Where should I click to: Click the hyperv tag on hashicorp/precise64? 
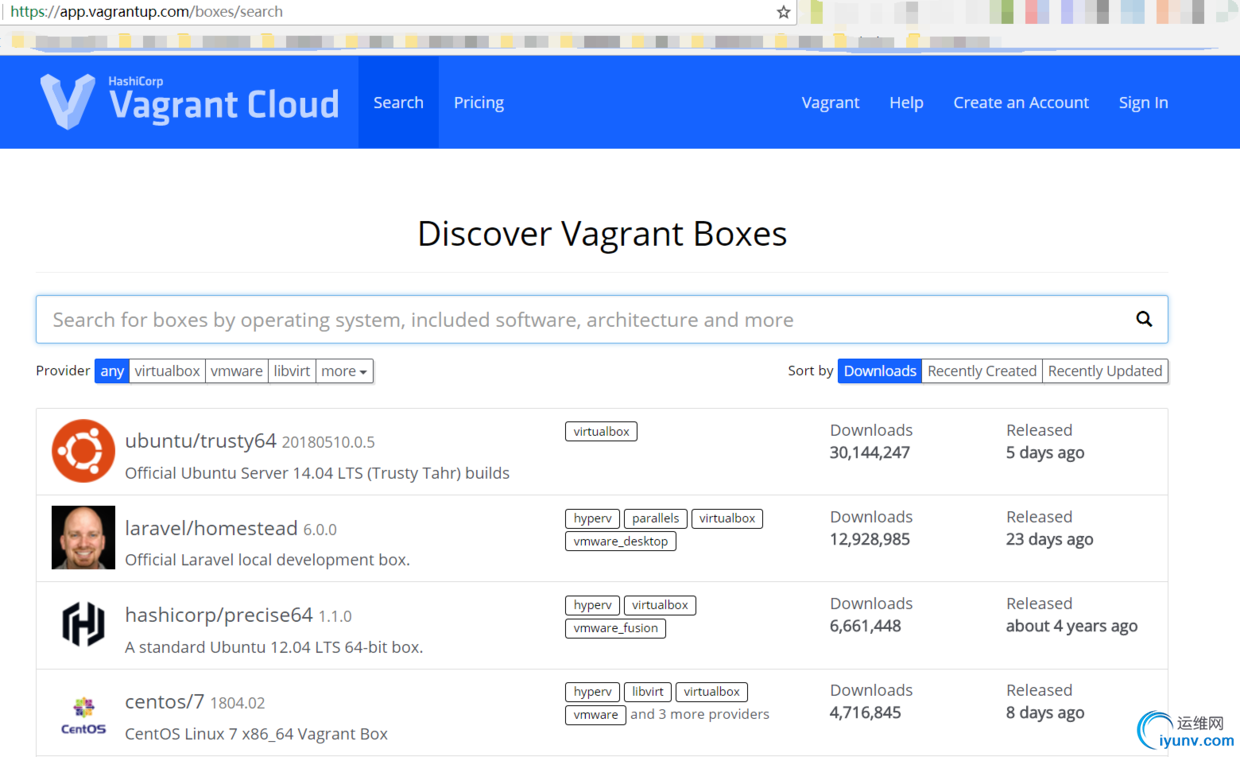tap(592, 605)
